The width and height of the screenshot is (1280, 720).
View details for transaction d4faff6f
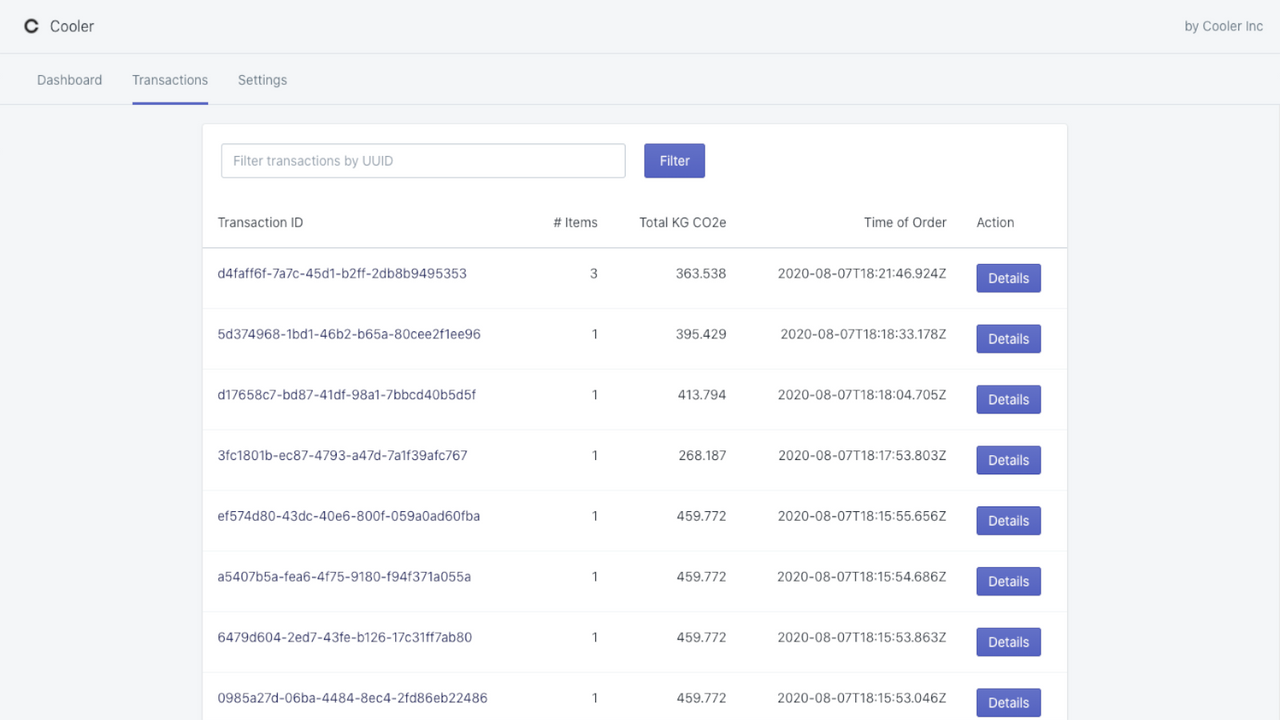[1008, 278]
